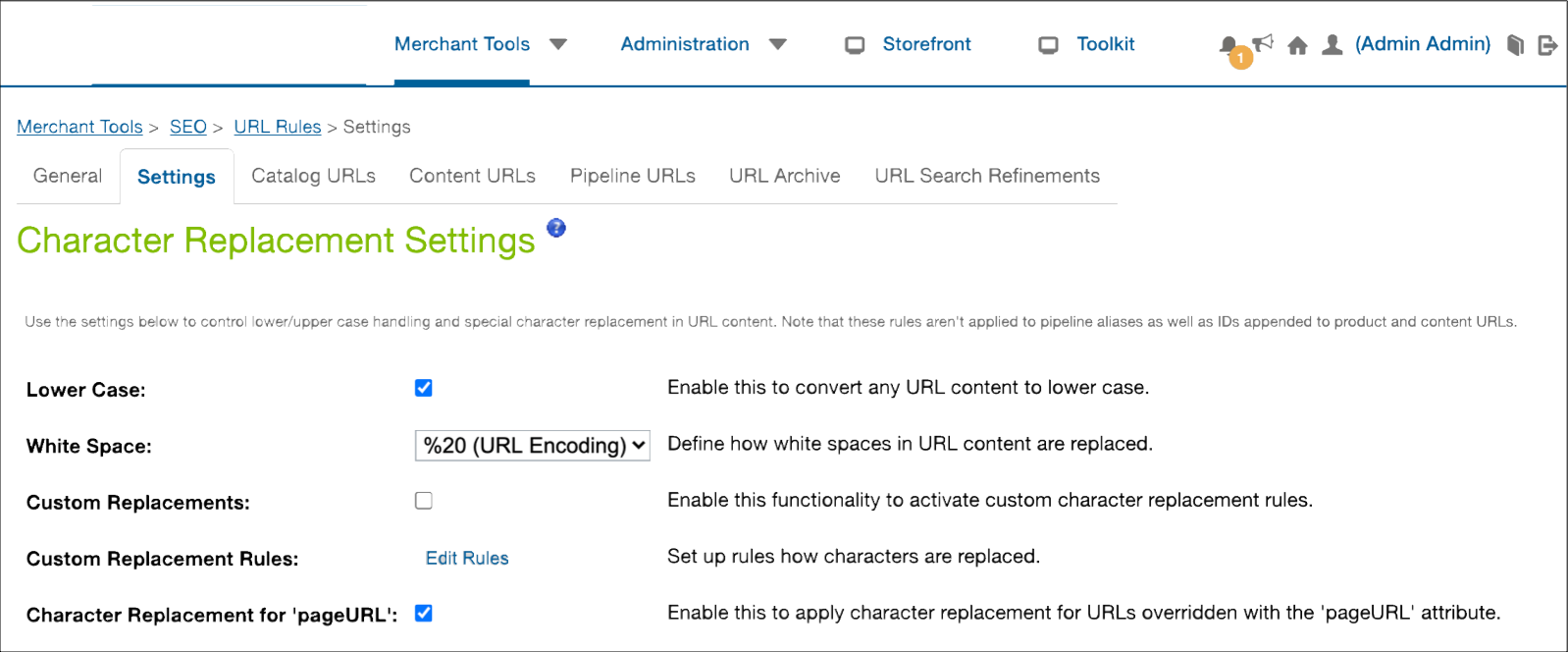The image size is (1568, 652).
Task: Open the Toolkit link
Action: click(1105, 44)
